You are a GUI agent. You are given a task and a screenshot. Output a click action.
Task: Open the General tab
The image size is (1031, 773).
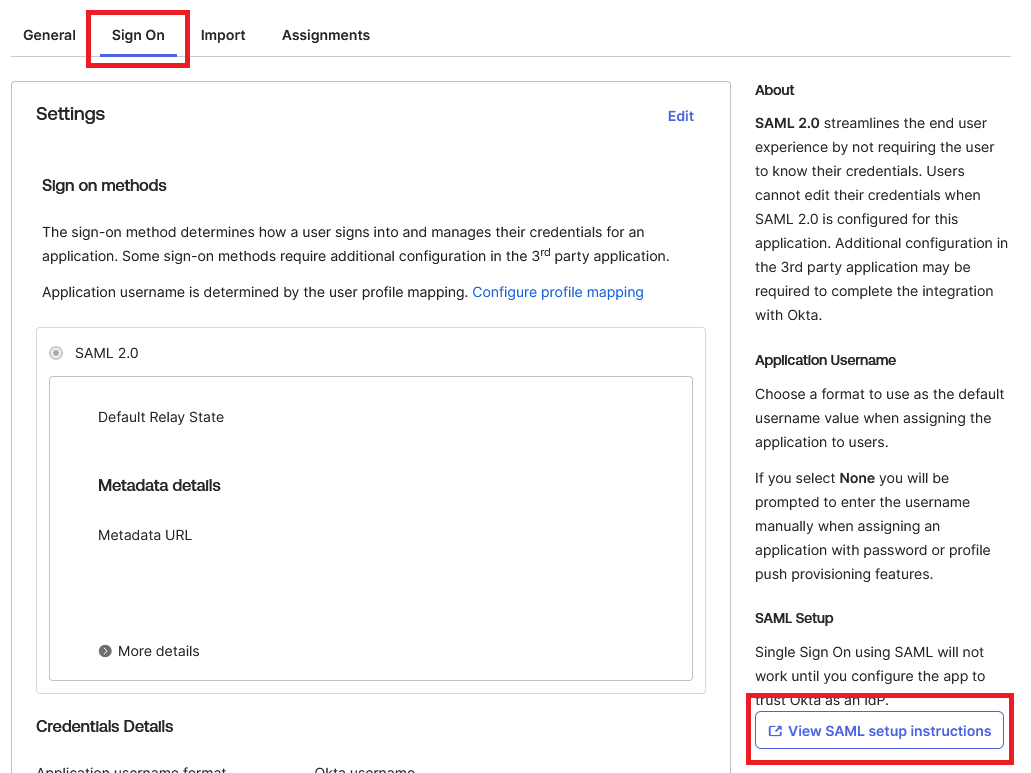[x=49, y=35]
